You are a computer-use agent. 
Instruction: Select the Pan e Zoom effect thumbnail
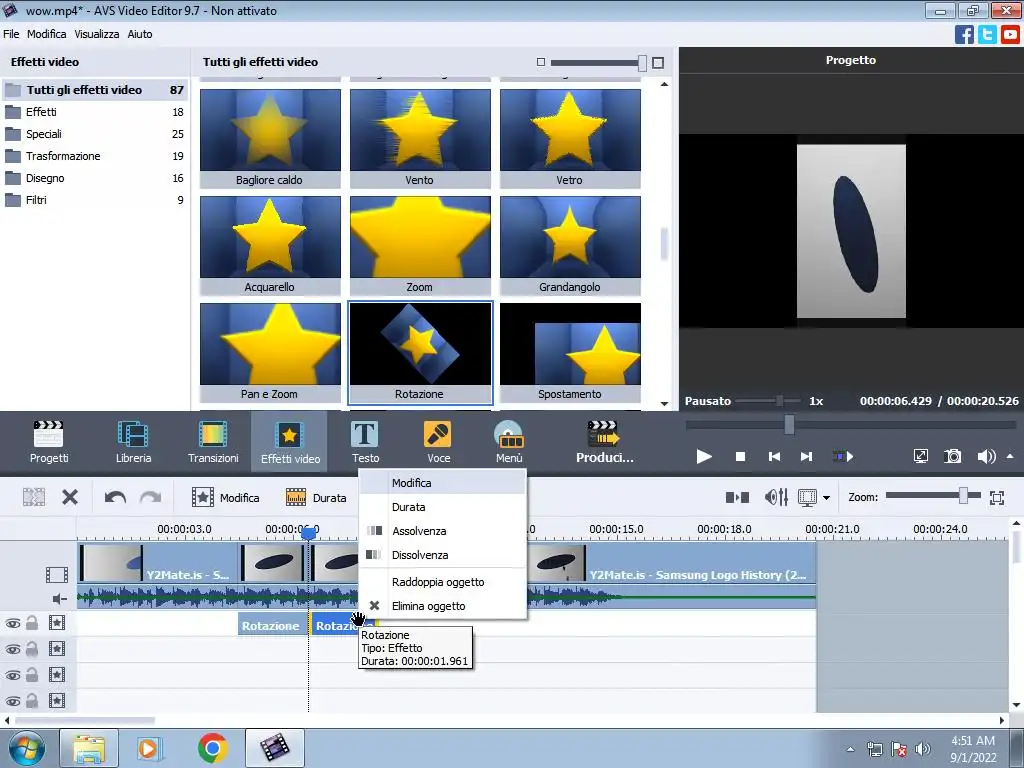click(270, 353)
